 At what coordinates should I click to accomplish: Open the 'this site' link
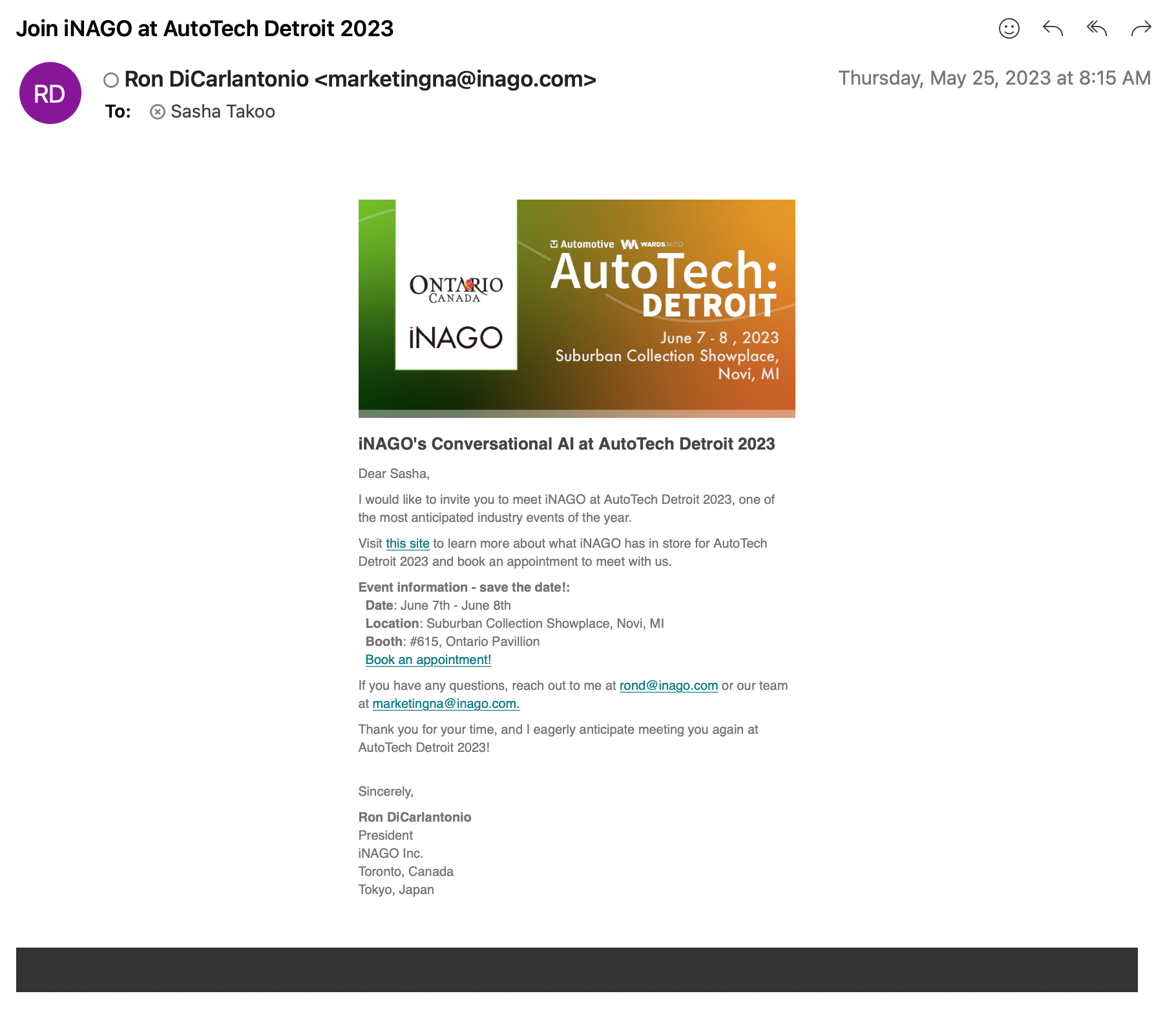(x=408, y=543)
